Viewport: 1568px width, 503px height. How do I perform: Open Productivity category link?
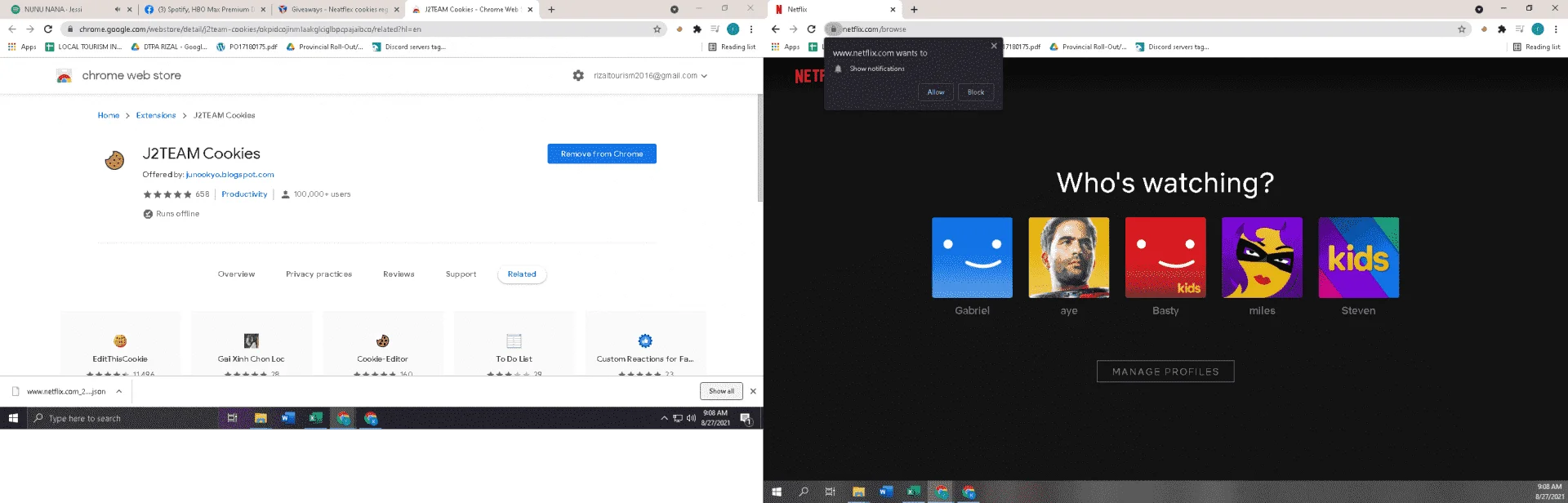pyautogui.click(x=244, y=194)
